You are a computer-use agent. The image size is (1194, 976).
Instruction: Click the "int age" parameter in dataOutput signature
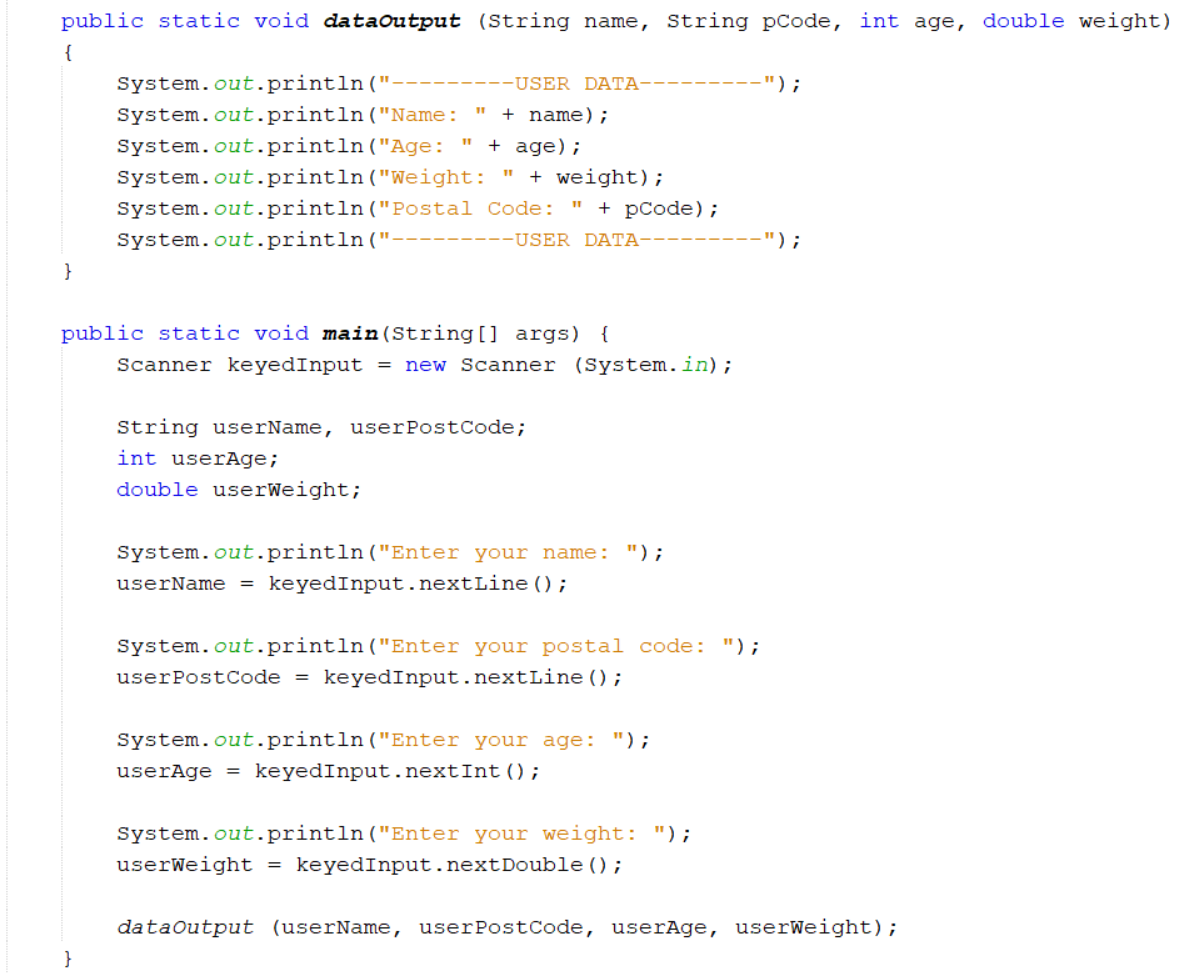[x=906, y=21]
